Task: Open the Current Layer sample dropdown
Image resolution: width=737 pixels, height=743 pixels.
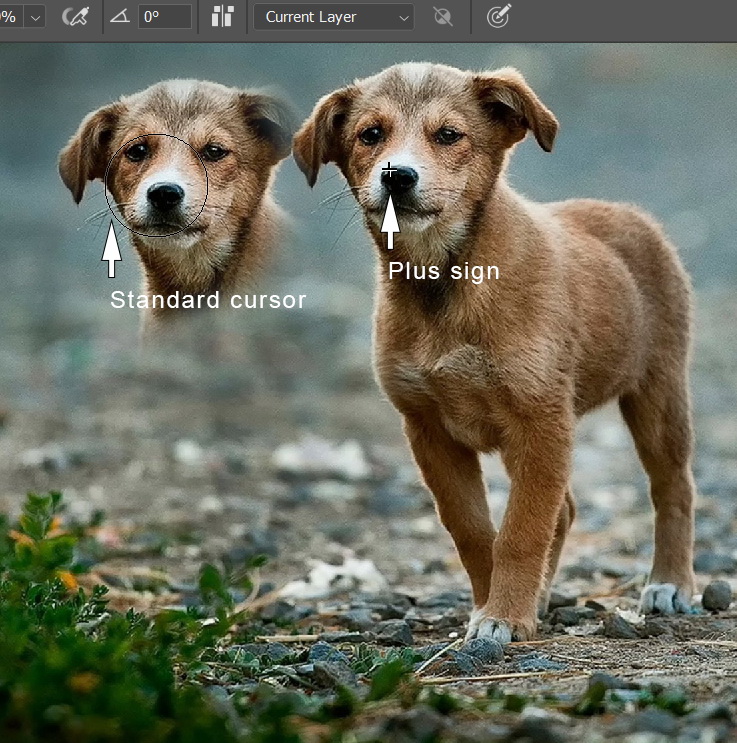Action: [x=333, y=17]
